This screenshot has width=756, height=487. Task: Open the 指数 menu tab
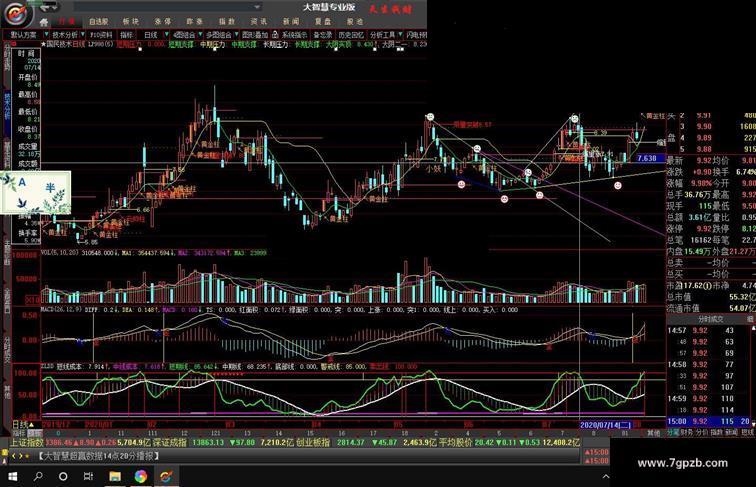click(x=227, y=22)
